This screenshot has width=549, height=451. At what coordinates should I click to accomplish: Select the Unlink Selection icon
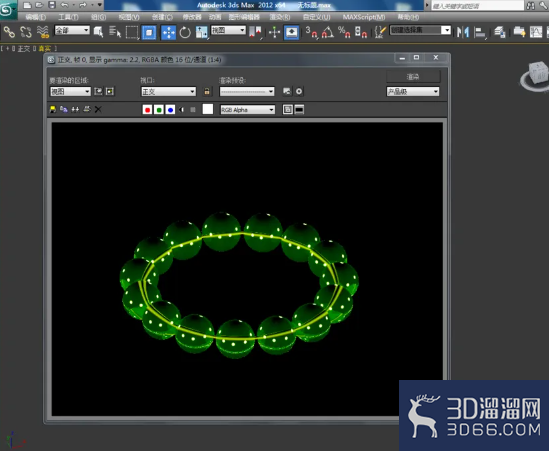point(26,32)
